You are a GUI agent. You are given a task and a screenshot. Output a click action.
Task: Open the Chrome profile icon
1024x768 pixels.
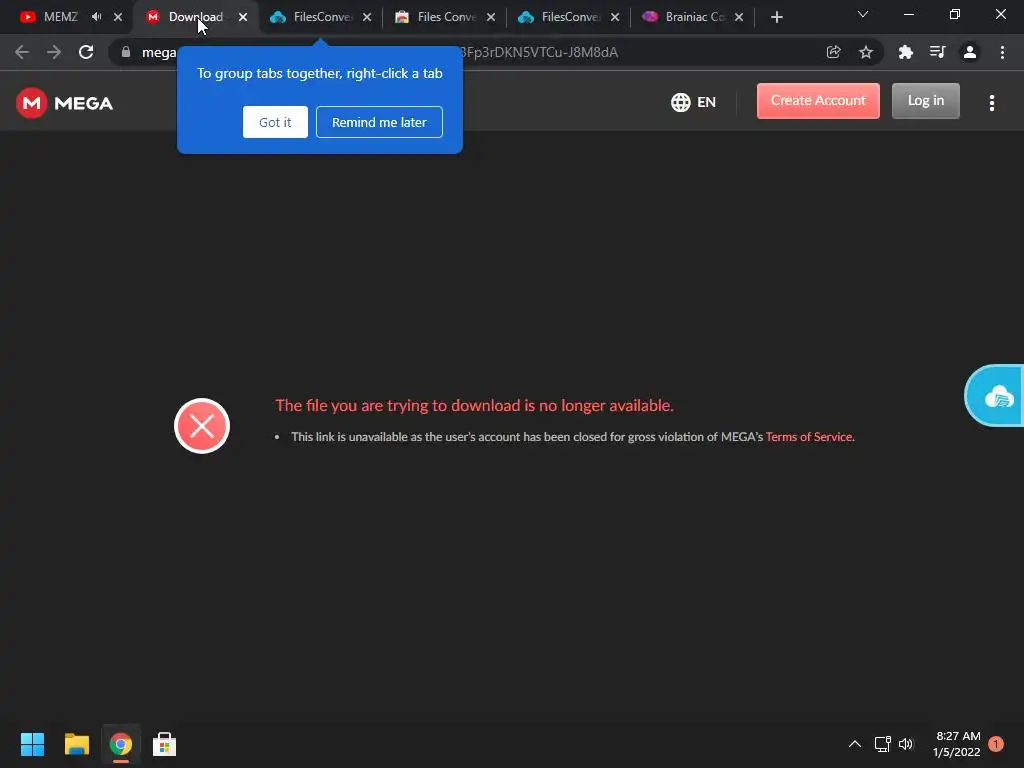(970, 52)
